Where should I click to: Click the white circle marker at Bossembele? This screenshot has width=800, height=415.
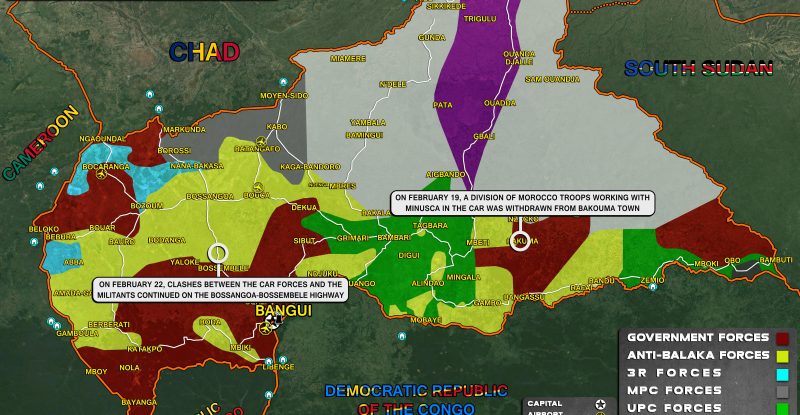tap(219, 254)
